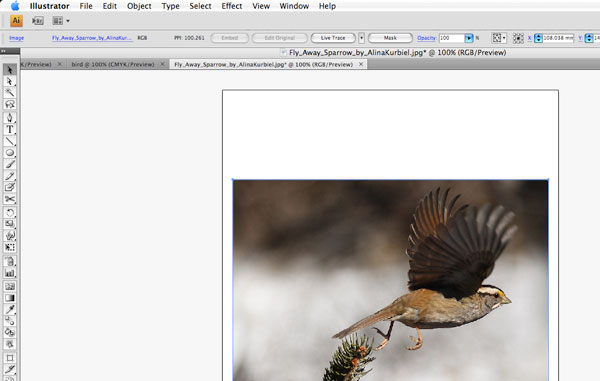The width and height of the screenshot is (600, 381).
Task: Click the Image link in control bar
Action: pyautogui.click(x=16, y=38)
